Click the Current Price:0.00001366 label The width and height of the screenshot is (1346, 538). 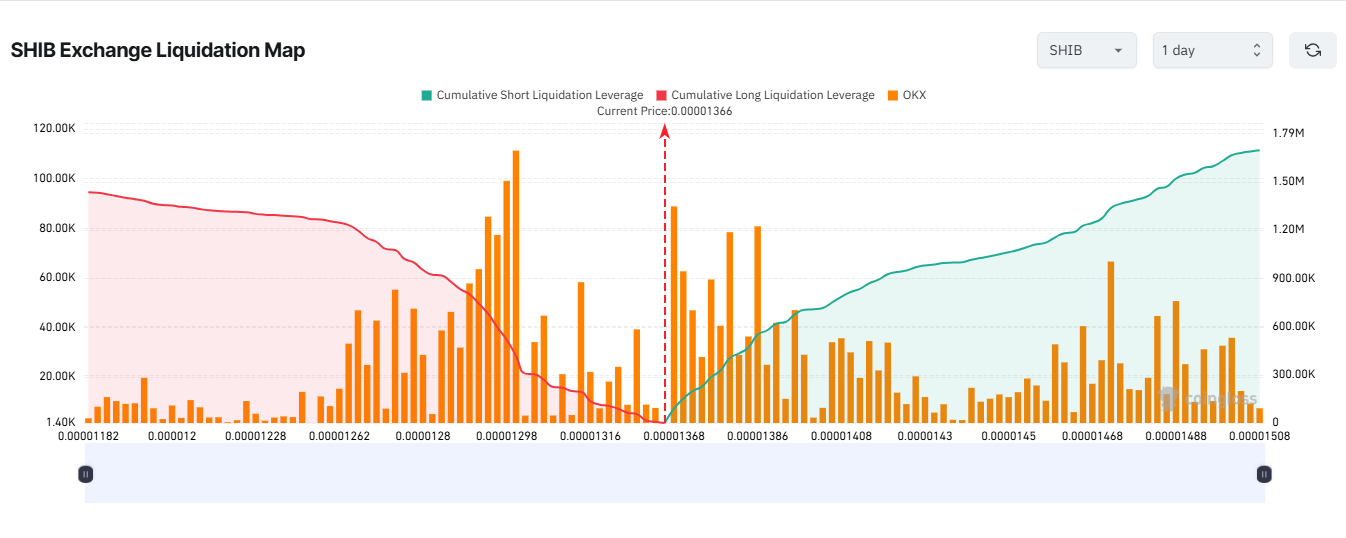[x=664, y=111]
